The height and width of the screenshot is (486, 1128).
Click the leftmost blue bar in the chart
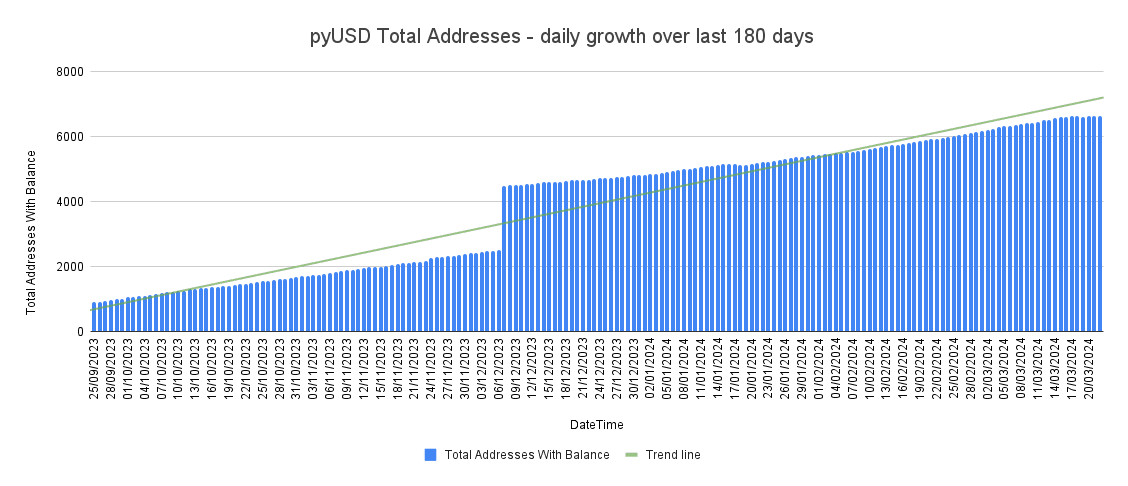pos(94,317)
